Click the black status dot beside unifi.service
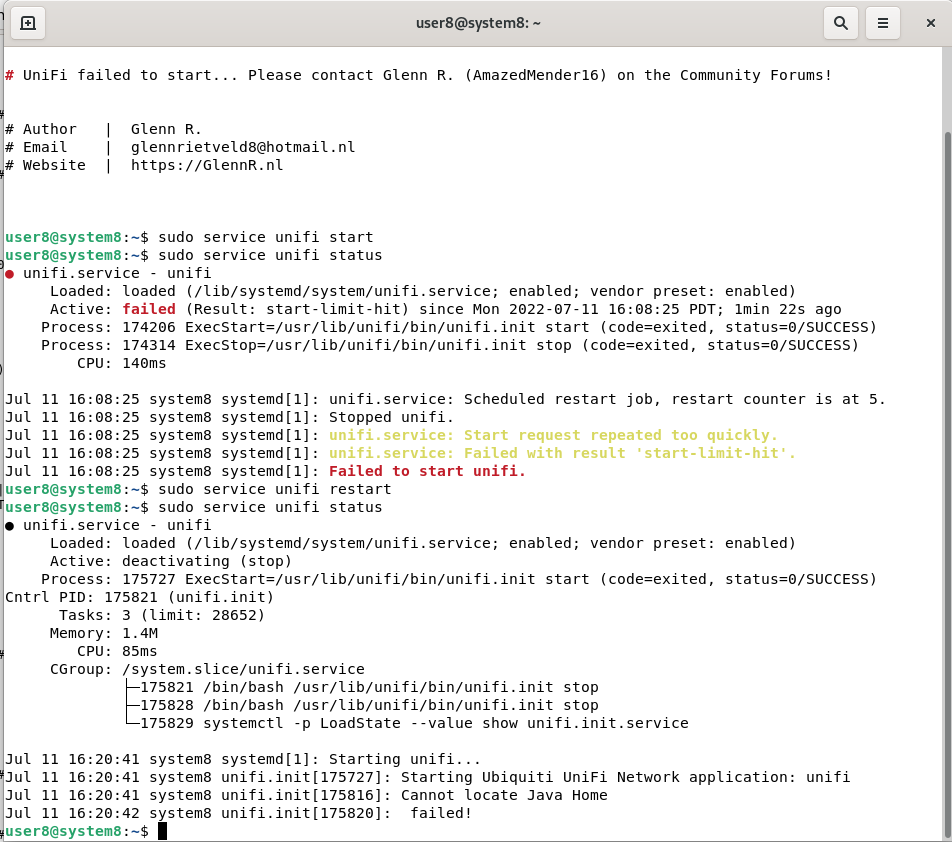This screenshot has width=952, height=842. coord(10,525)
